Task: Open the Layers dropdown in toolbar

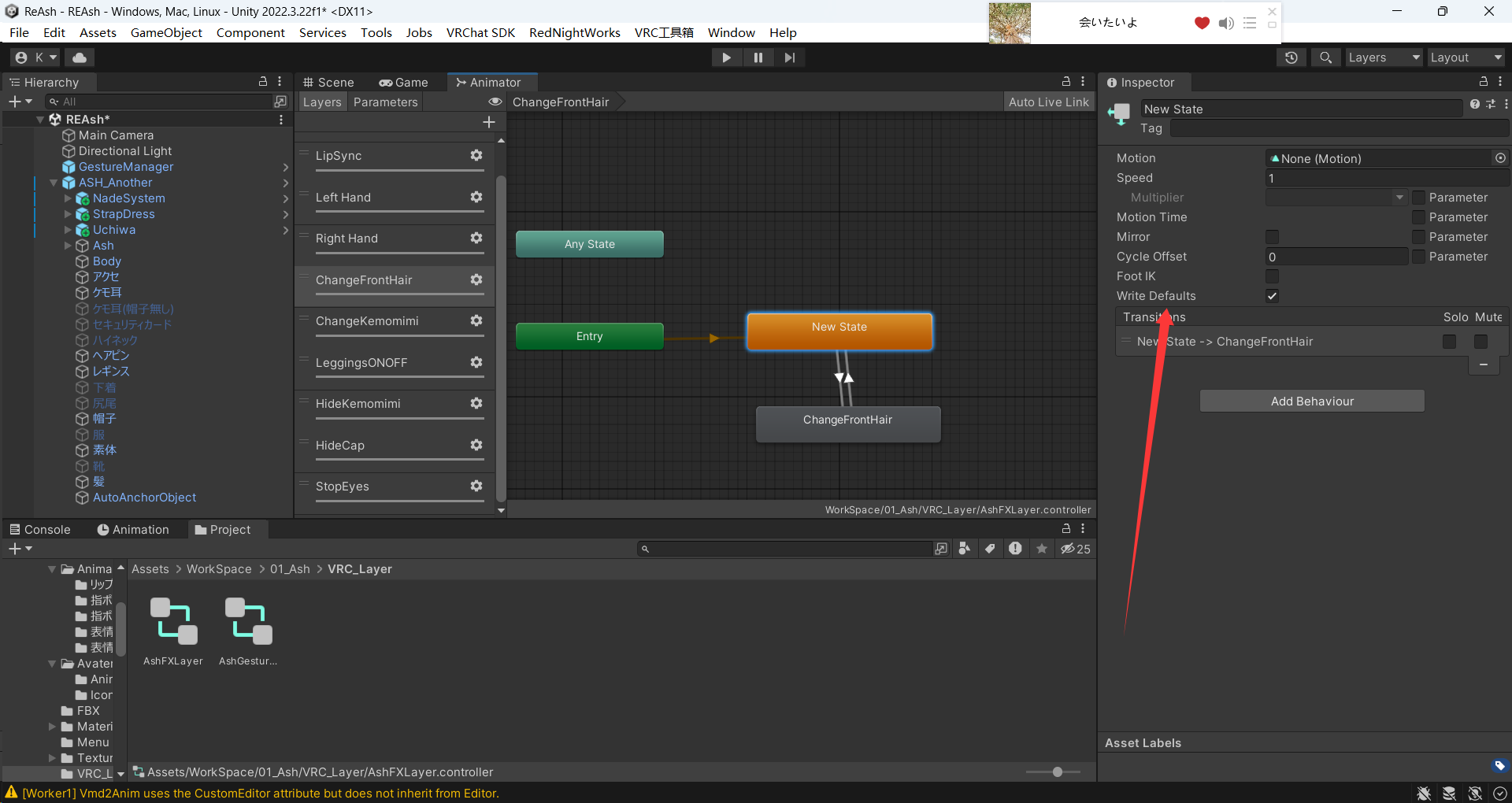Action: point(1384,57)
